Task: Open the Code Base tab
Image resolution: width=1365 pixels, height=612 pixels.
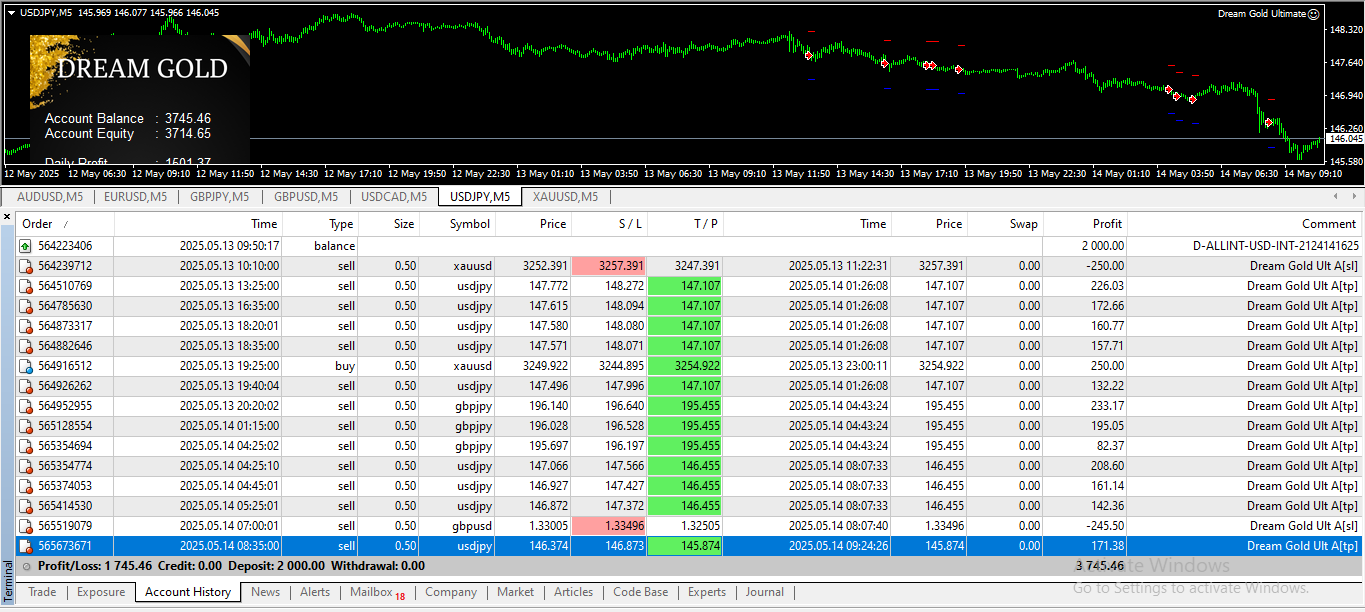Action: pyautogui.click(x=641, y=592)
